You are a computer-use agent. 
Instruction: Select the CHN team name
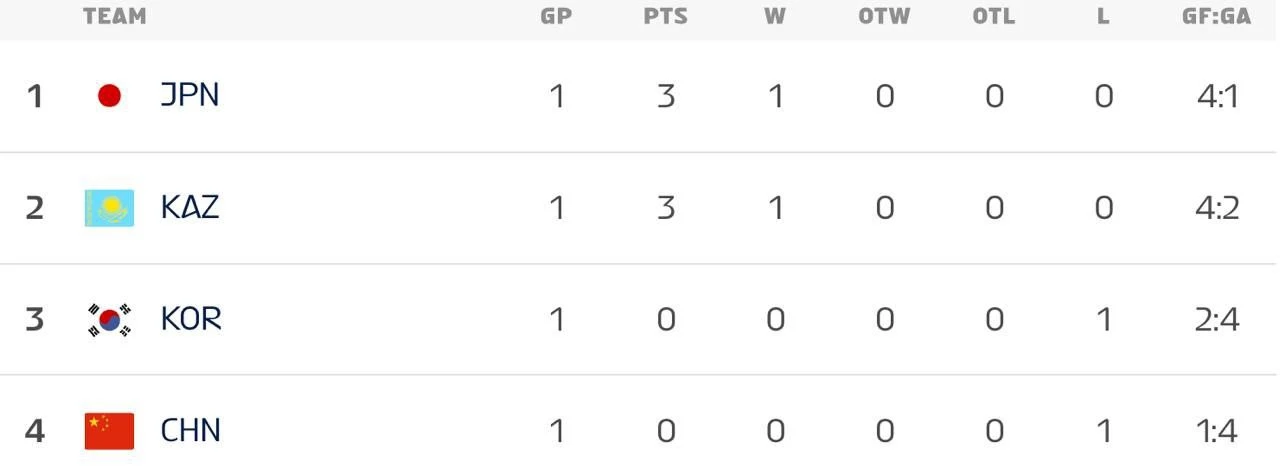pos(191,431)
